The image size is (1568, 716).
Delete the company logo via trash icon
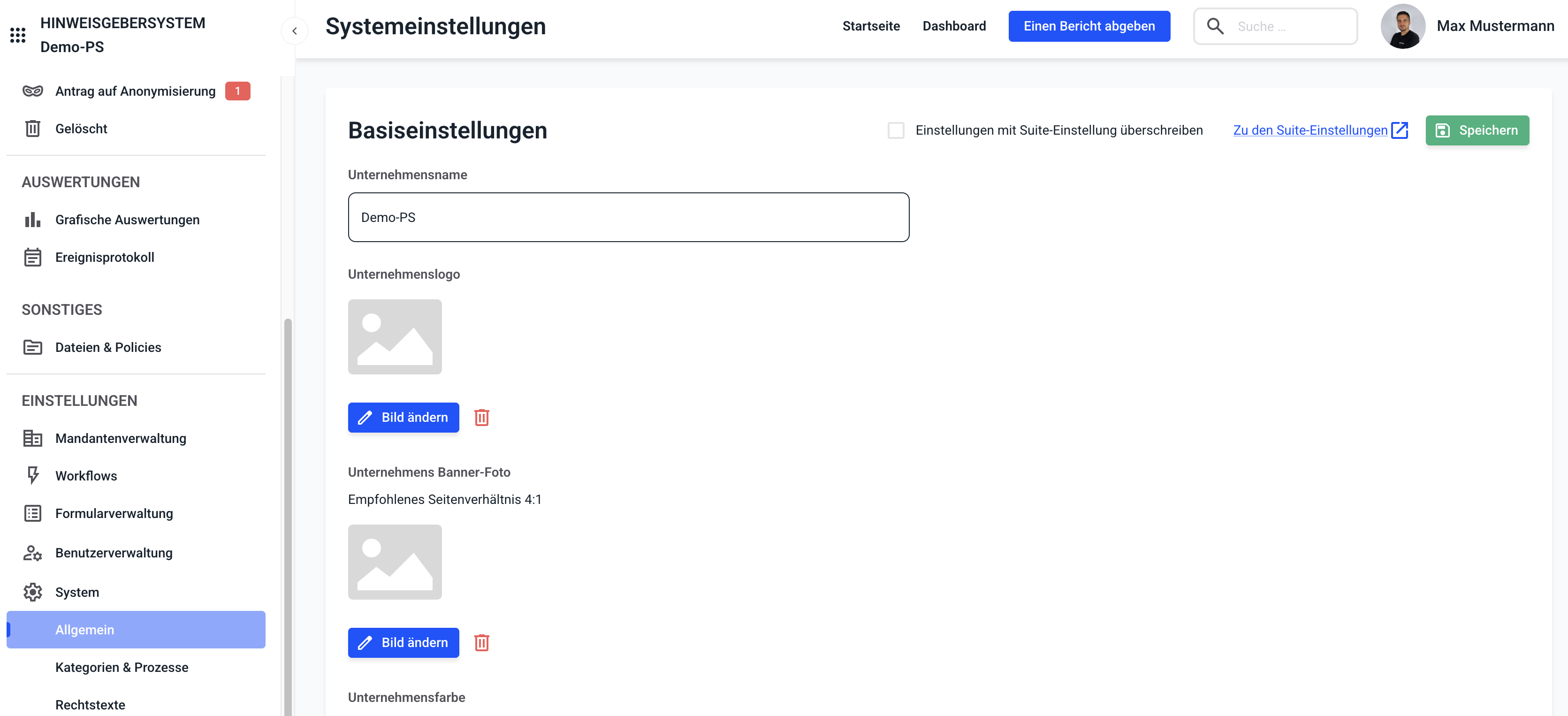pos(481,418)
